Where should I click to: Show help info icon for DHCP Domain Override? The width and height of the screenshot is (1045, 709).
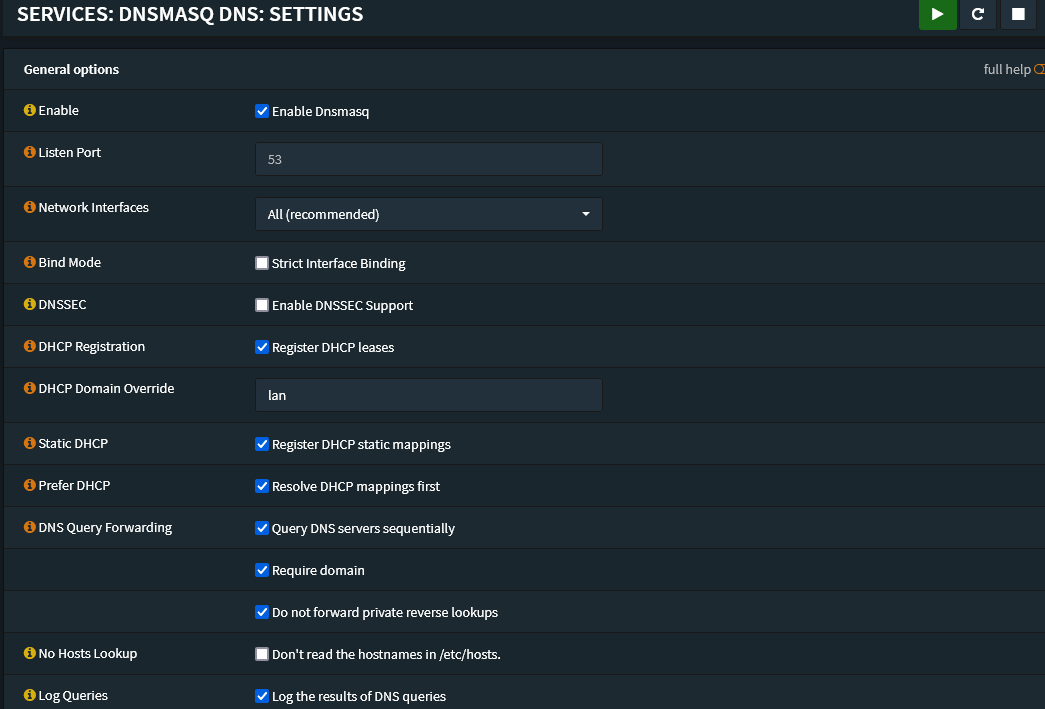(29, 388)
